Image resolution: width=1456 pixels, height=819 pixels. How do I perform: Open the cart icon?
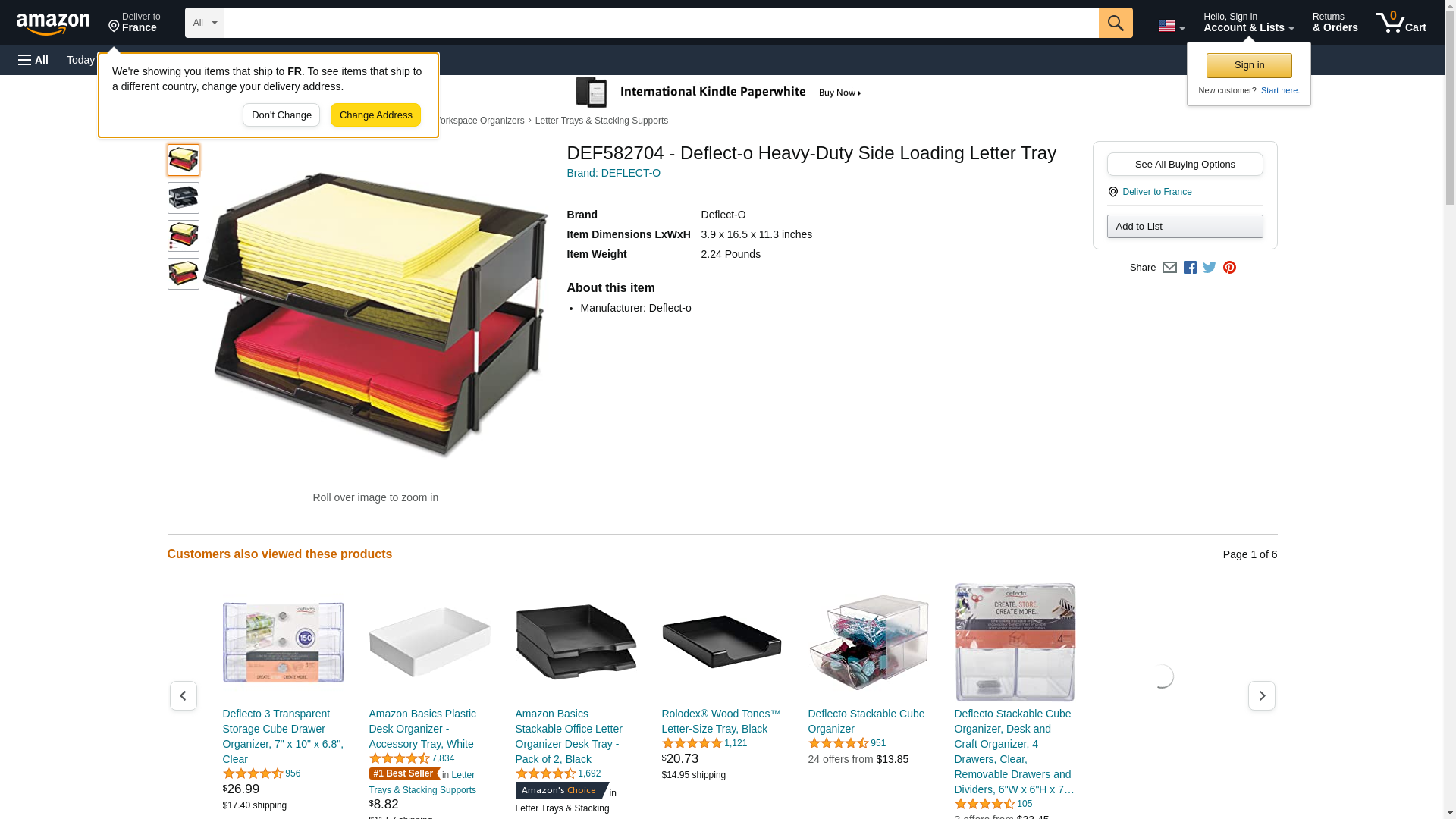1401,23
